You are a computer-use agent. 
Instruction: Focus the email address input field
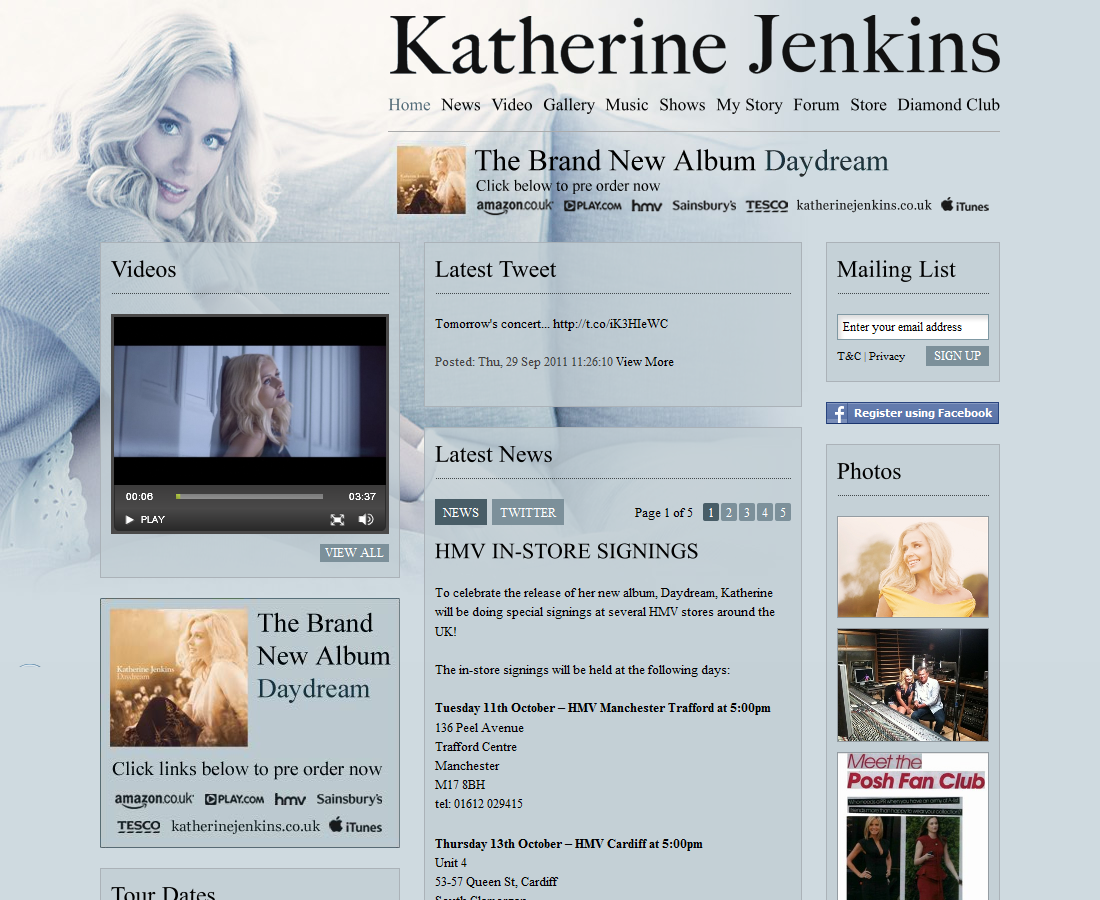coord(913,327)
